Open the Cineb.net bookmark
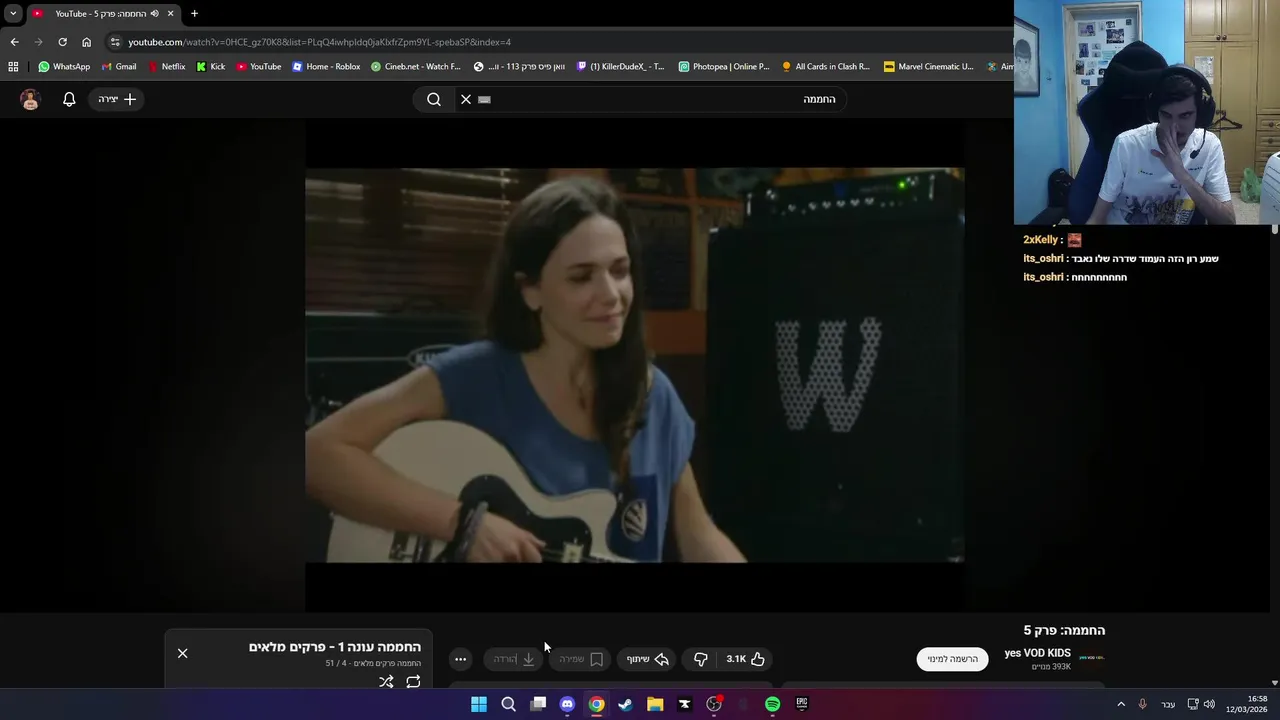Viewport: 1280px width, 720px height. click(x=416, y=67)
